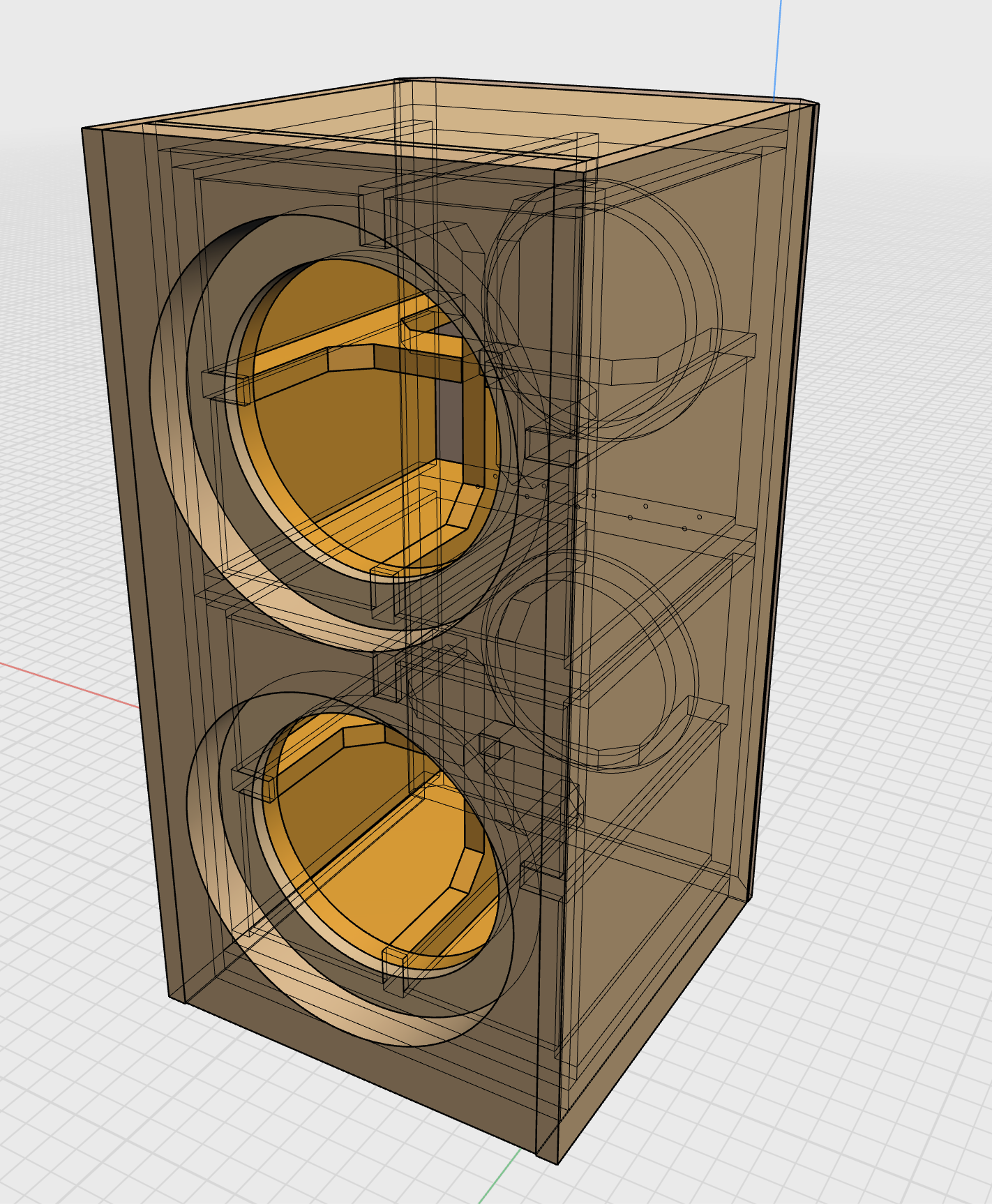Click the blue vertical axis line
The width and height of the screenshot is (992, 1204).
point(777,49)
